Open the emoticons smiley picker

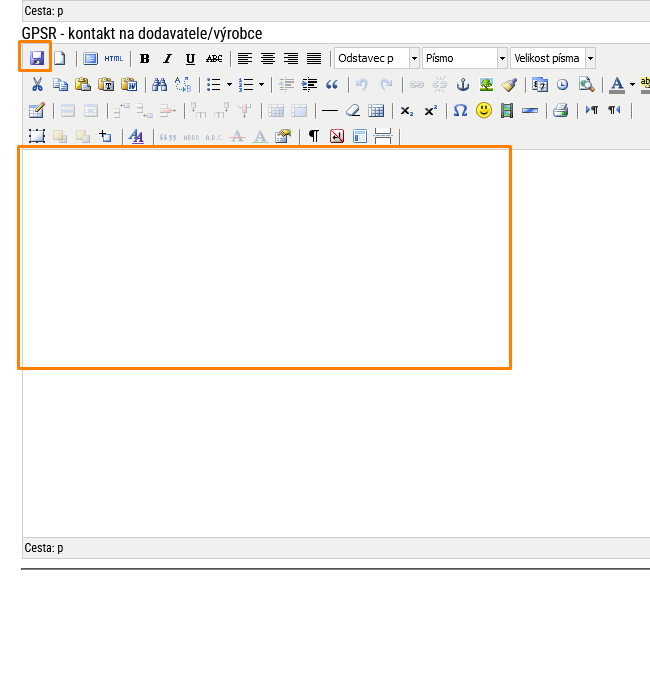[484, 111]
